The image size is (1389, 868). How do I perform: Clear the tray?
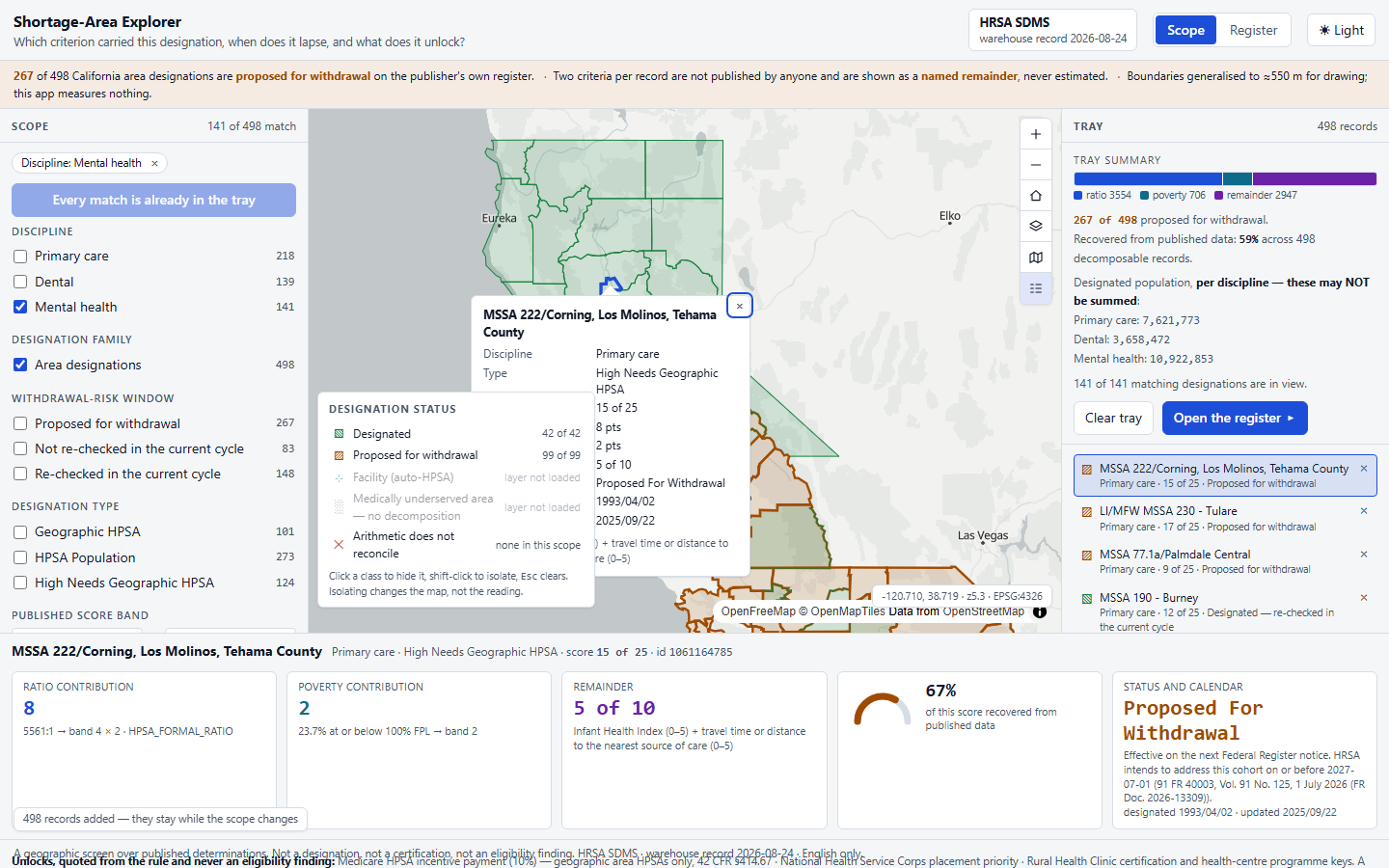click(x=1113, y=418)
